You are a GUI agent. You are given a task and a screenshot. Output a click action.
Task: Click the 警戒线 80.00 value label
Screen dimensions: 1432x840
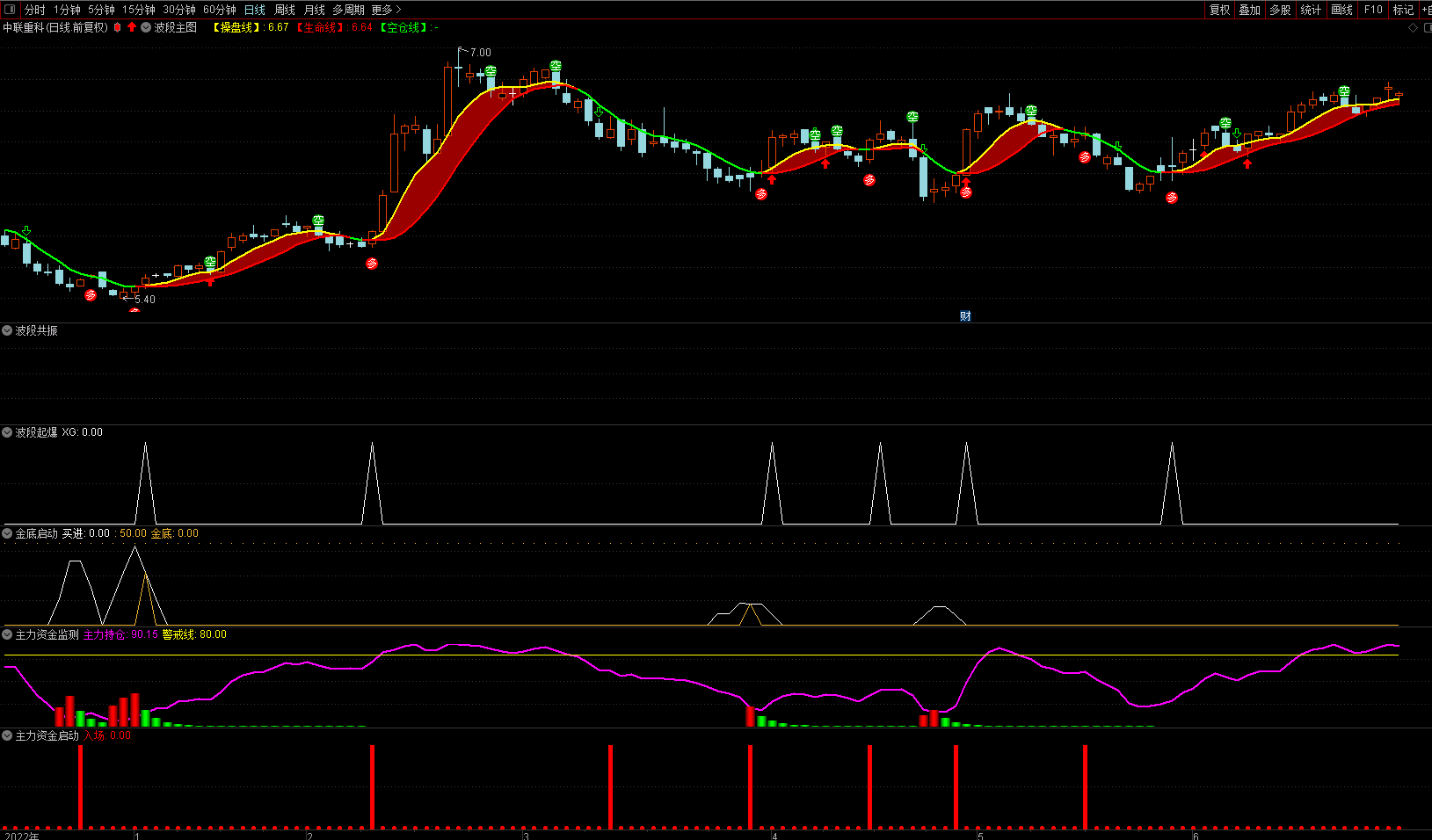(x=194, y=634)
